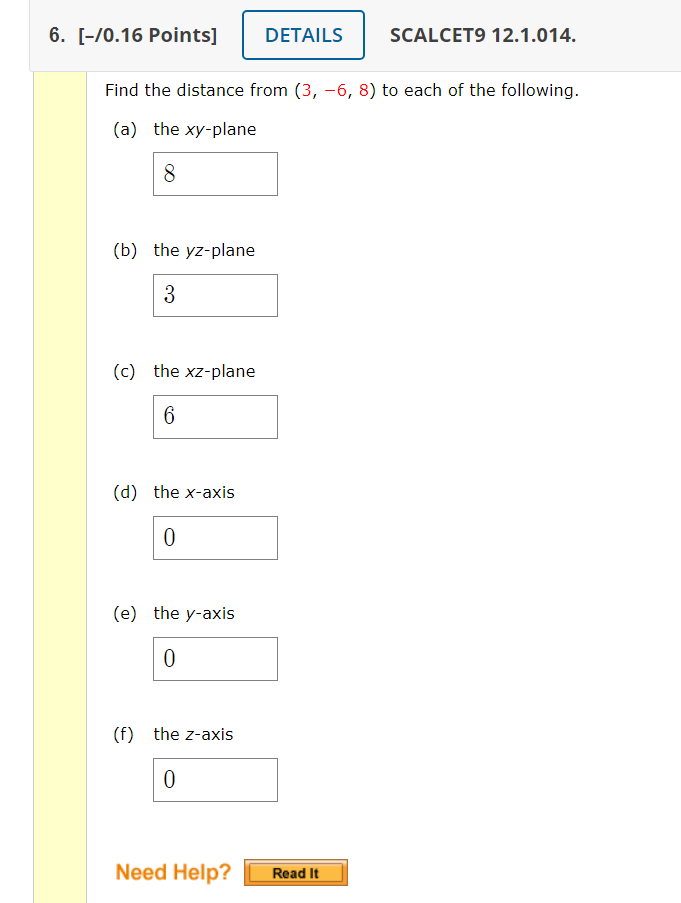Click the x-axis answer field
Viewport: 681px width, 903px height.
pyautogui.click(x=215, y=537)
